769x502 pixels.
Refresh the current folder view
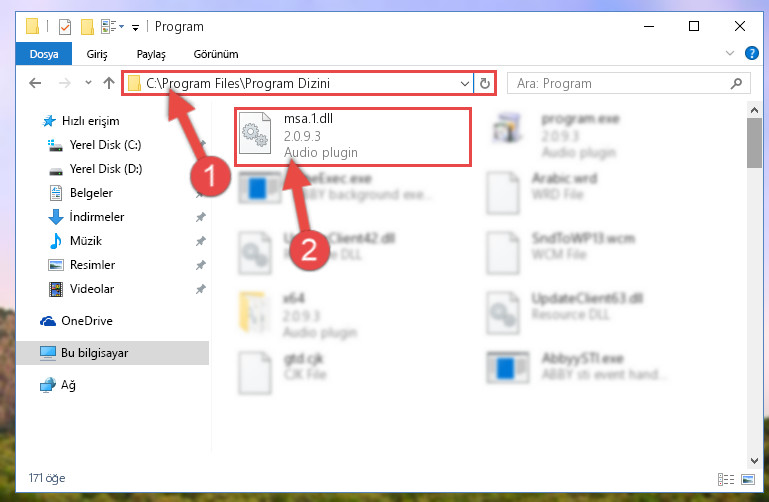click(485, 84)
